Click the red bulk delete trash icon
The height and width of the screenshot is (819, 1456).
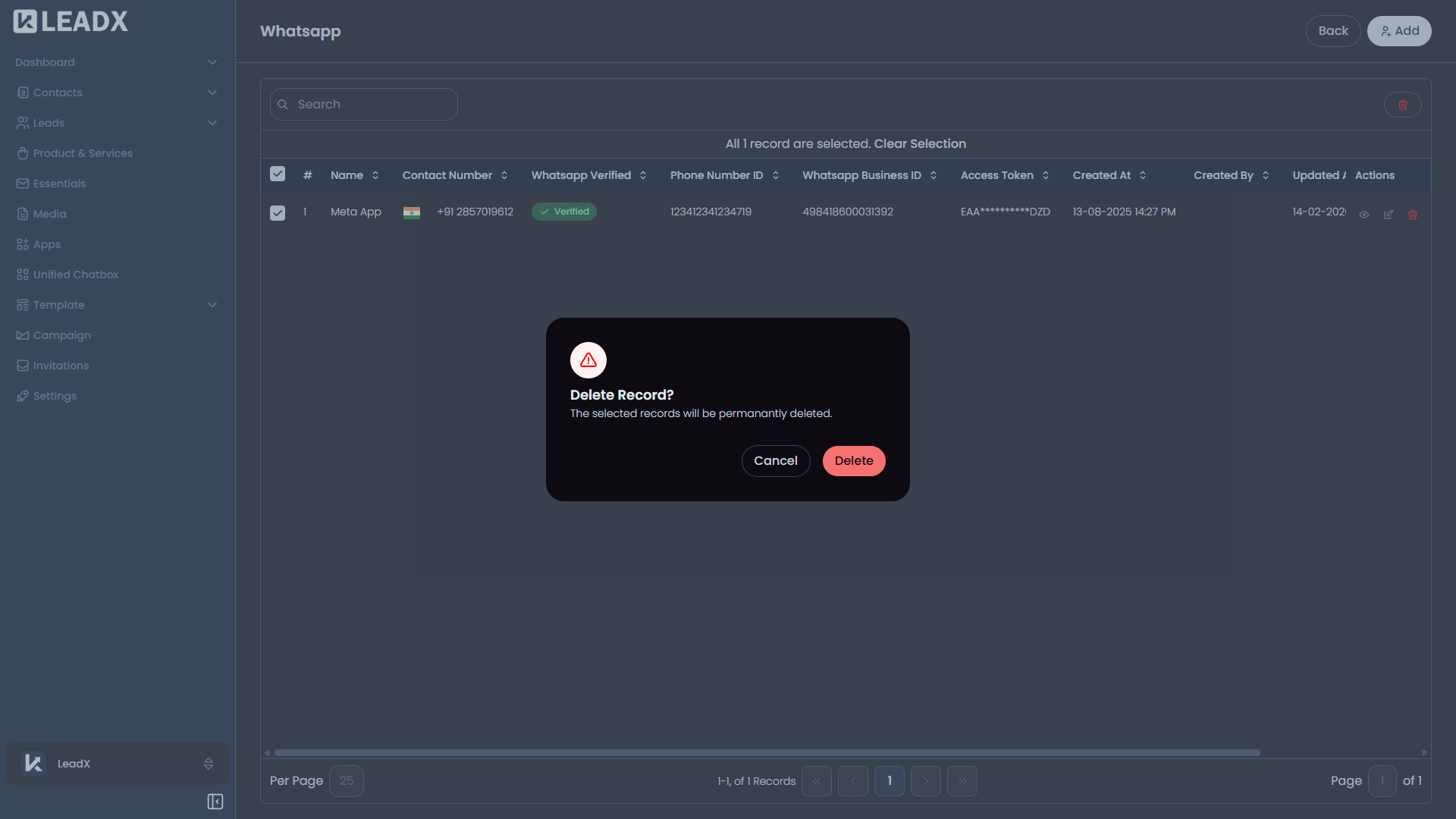pyautogui.click(x=1402, y=105)
